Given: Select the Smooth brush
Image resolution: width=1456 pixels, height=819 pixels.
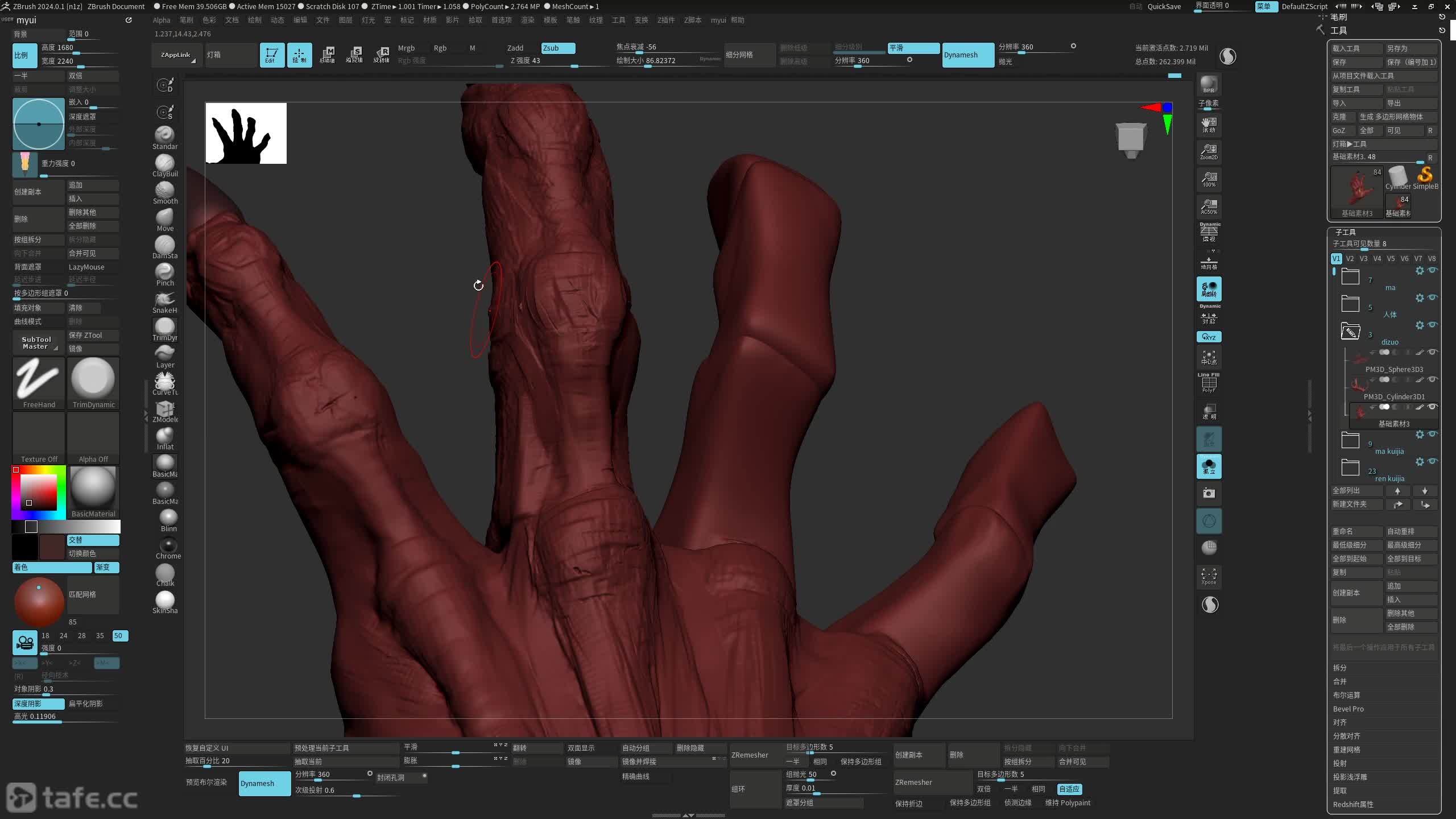Looking at the screenshot, I should (164, 191).
